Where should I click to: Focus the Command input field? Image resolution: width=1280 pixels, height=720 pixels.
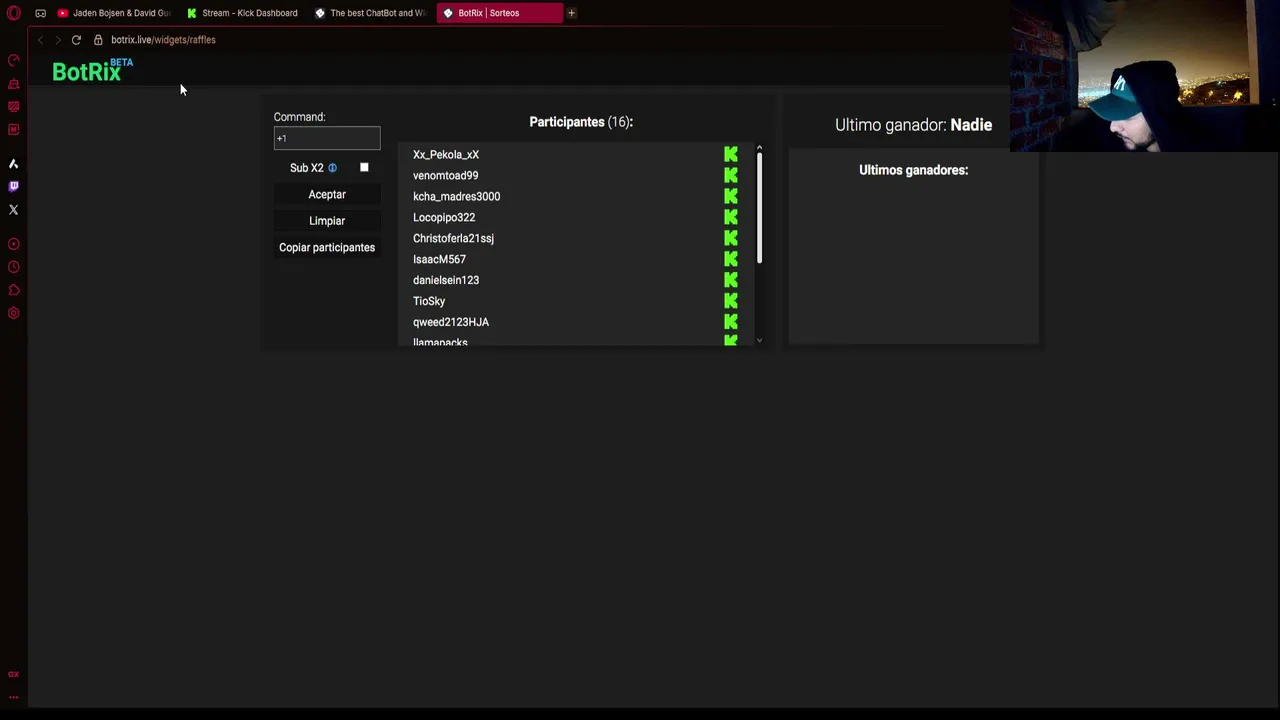click(327, 138)
